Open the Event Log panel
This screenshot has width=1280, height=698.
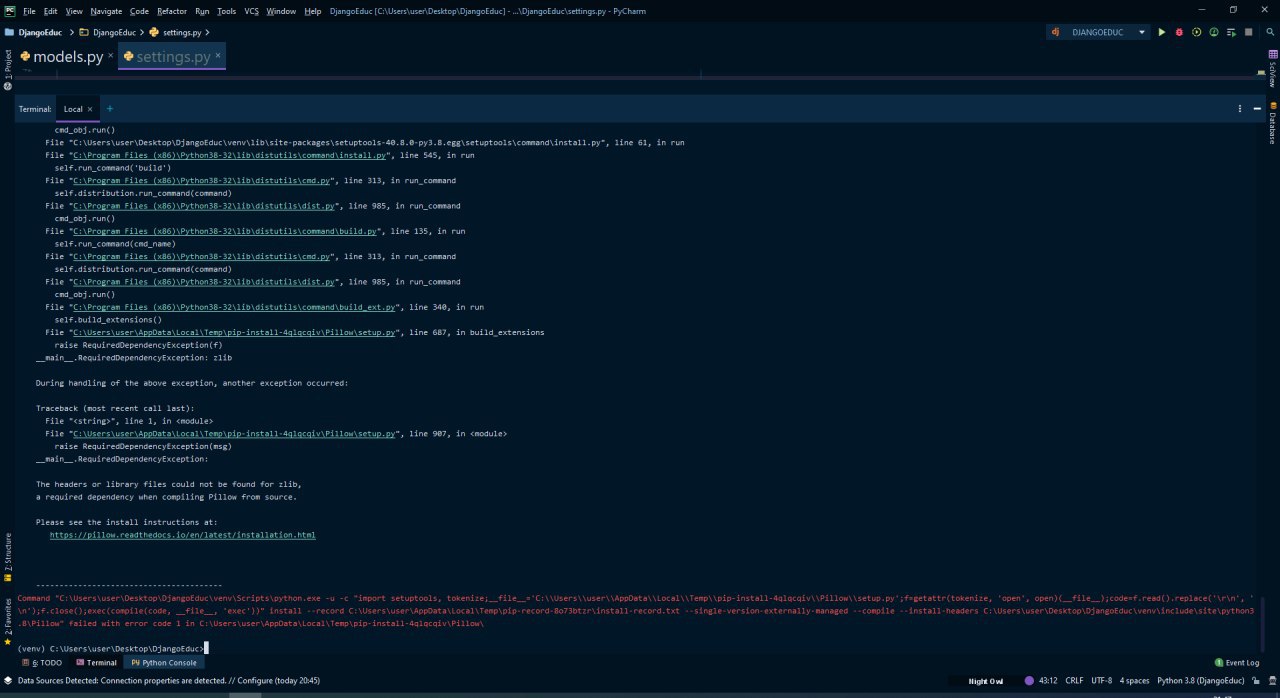click(1237, 662)
